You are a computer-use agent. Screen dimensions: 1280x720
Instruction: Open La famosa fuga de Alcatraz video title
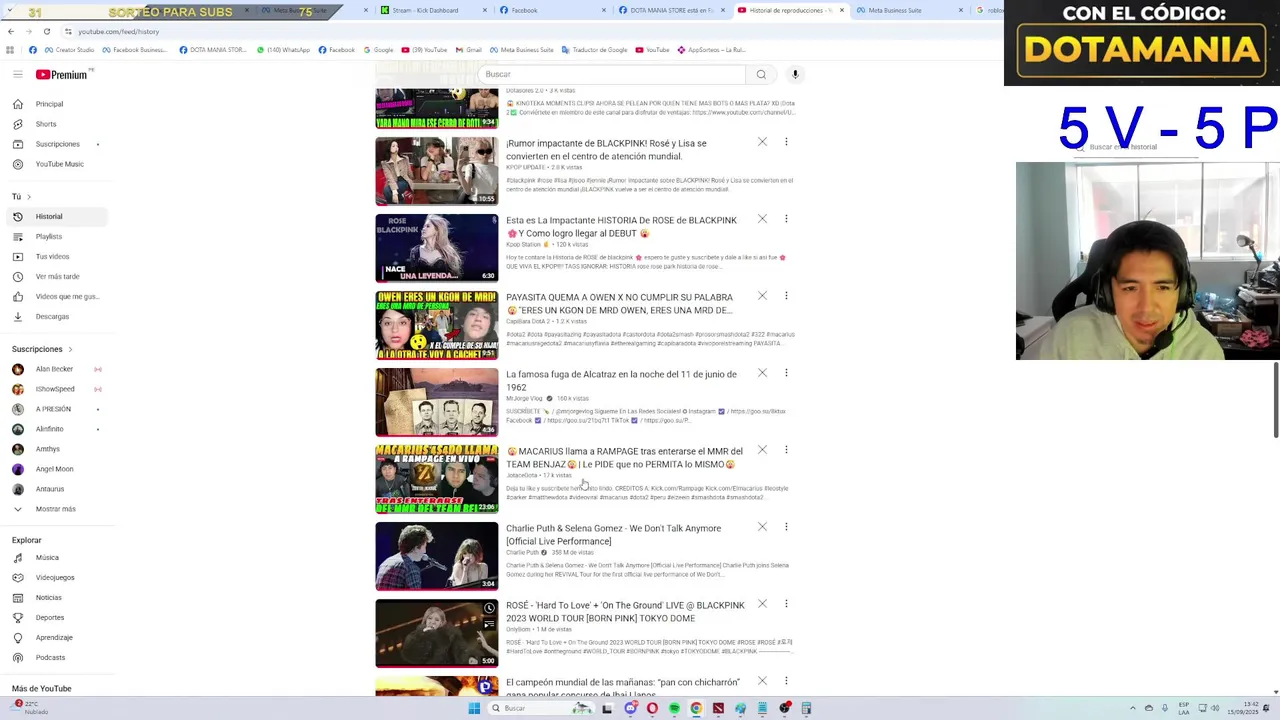pos(621,381)
